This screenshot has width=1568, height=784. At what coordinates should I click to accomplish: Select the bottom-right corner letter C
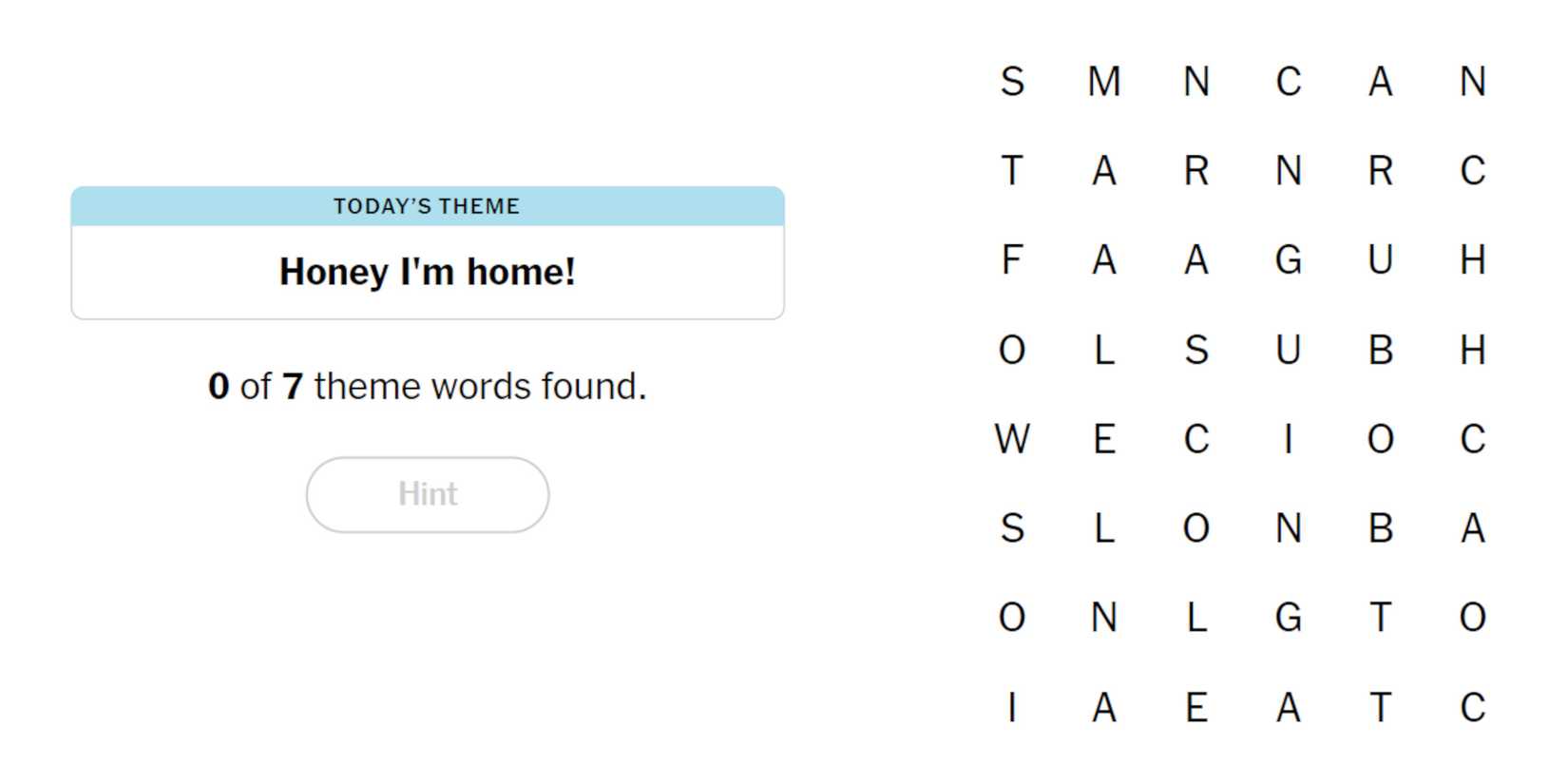click(x=1473, y=707)
